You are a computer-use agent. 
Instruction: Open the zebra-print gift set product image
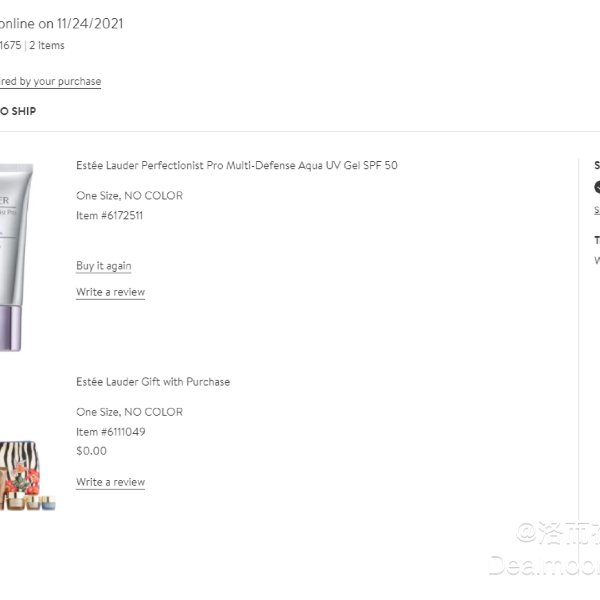point(28,475)
